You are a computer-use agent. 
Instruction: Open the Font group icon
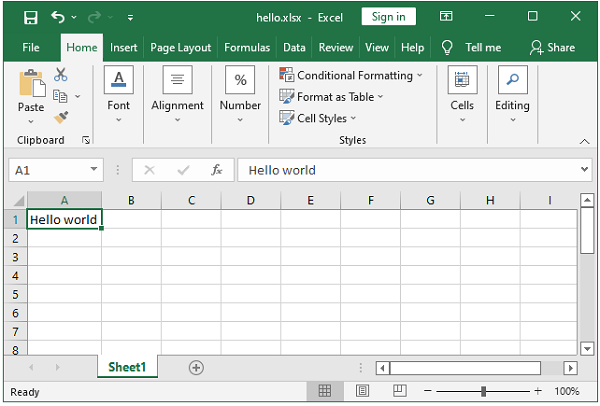[x=118, y=82]
